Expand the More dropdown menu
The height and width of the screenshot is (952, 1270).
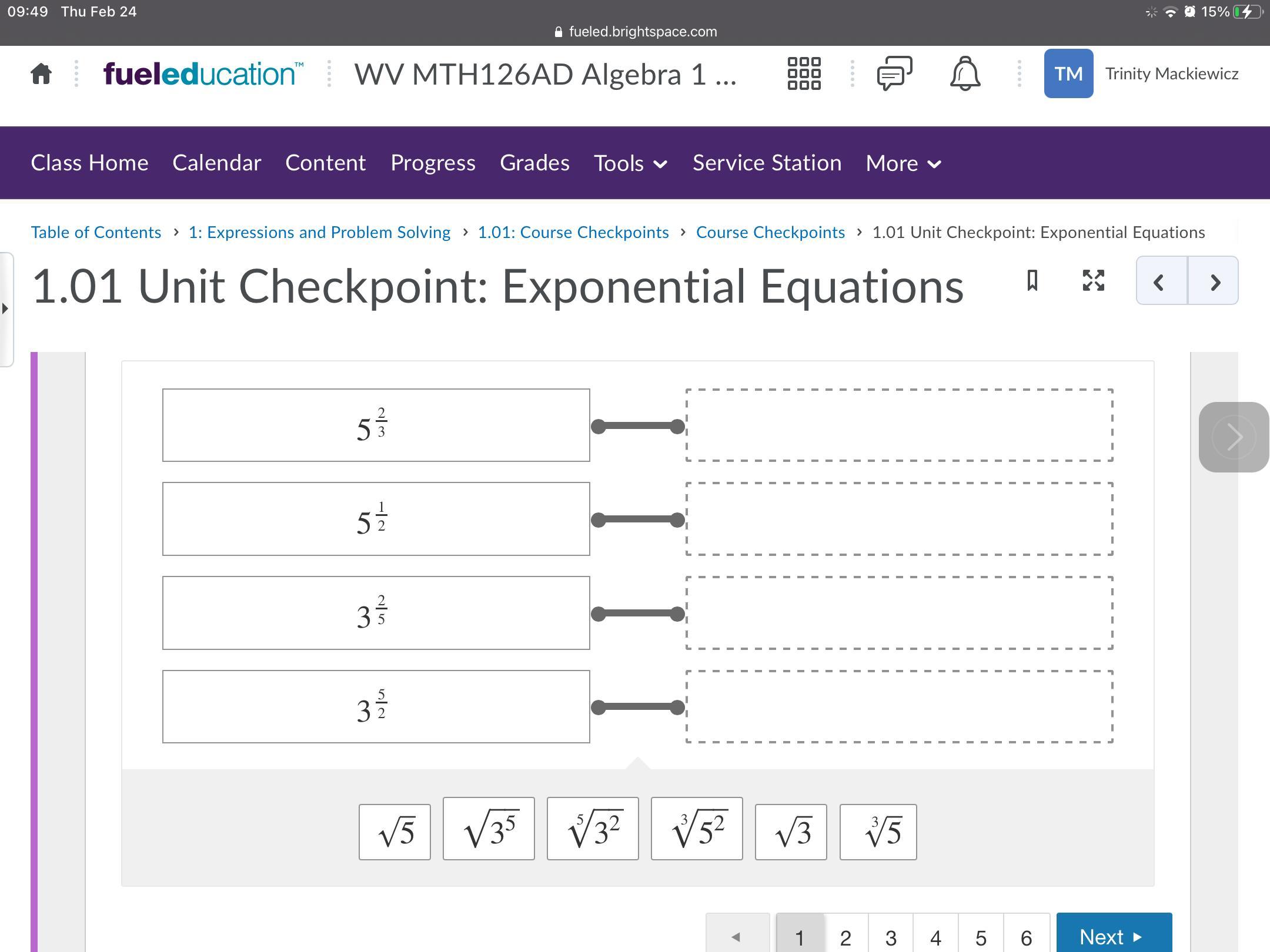[x=904, y=163]
